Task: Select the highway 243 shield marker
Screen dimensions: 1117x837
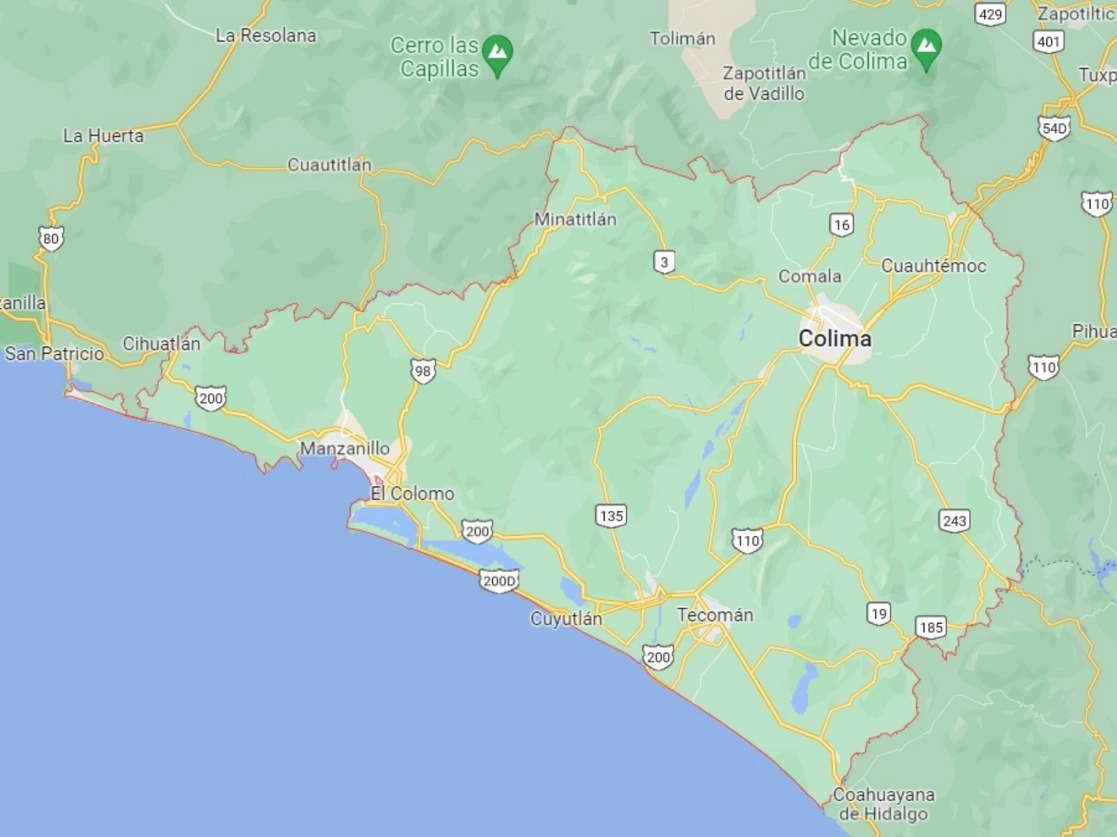Action: coord(954,521)
